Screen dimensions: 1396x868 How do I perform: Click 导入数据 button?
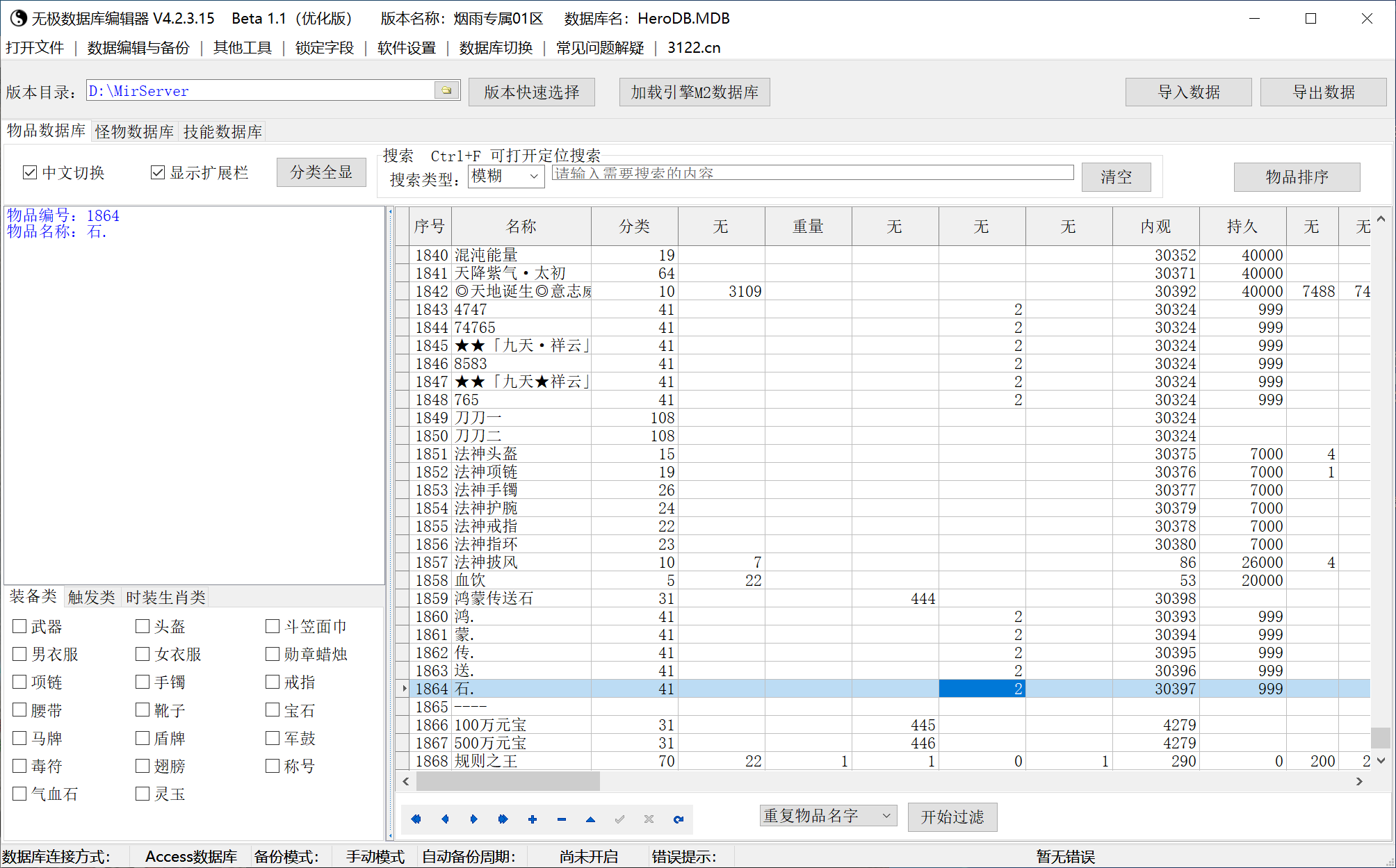coord(1189,92)
